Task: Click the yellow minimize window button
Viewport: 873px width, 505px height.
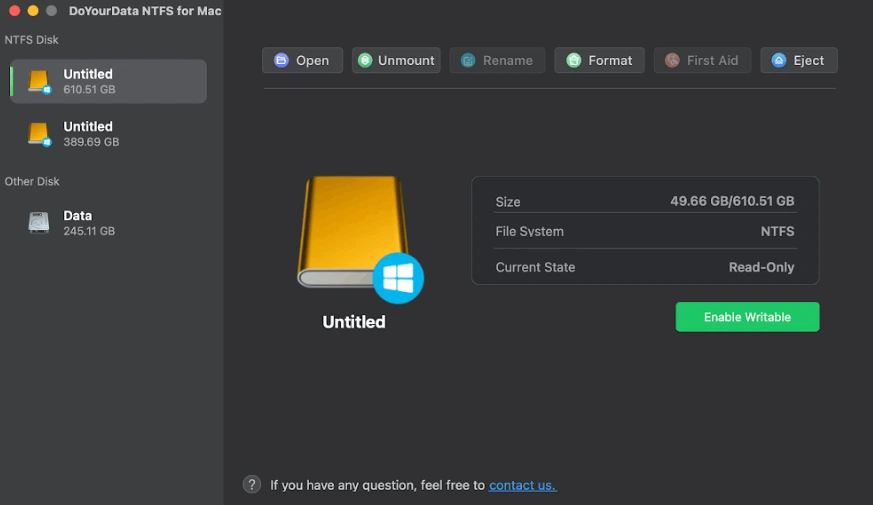Action: click(x=33, y=11)
